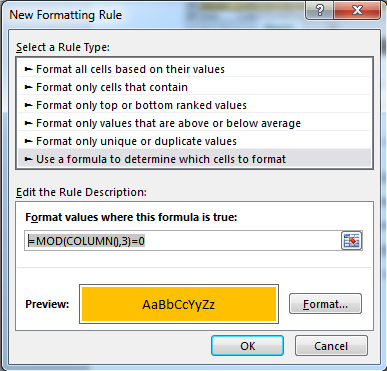Click arrow bullet beside 'Format only cells that contain'

click(29, 87)
